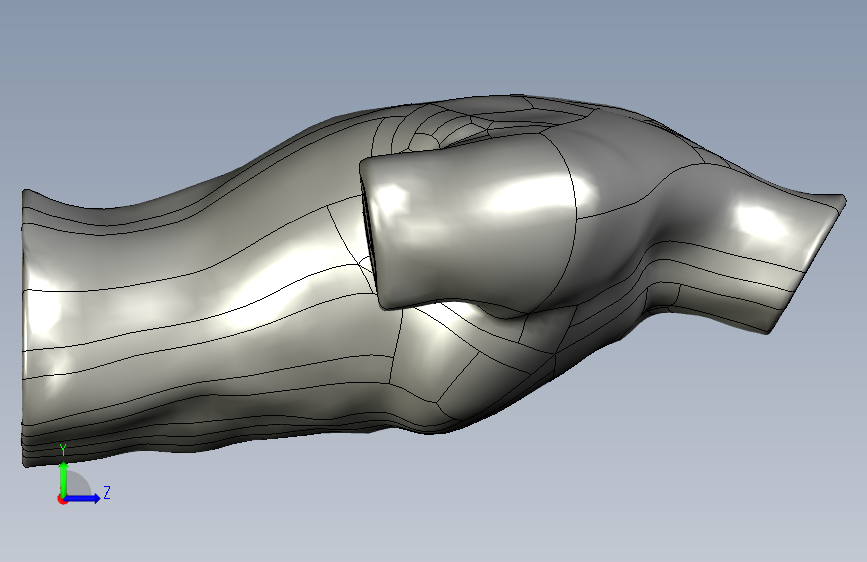Click the blue Z axis arrow of the triad
This screenshot has height=562, width=867.
coord(83,498)
